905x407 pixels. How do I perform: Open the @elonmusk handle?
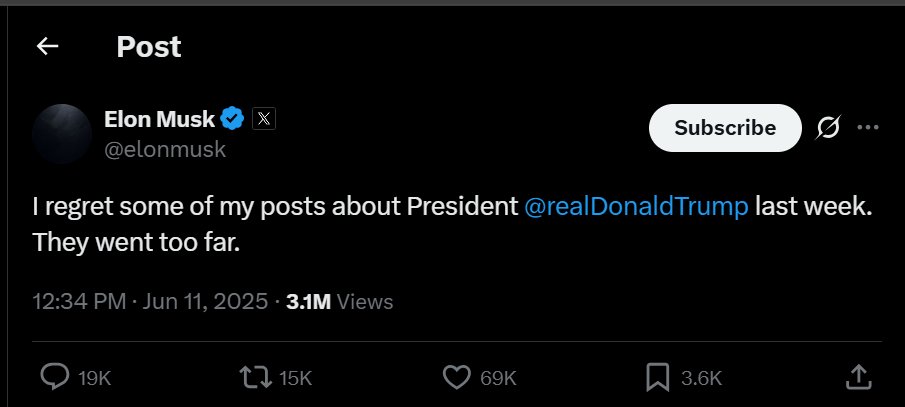tap(165, 150)
